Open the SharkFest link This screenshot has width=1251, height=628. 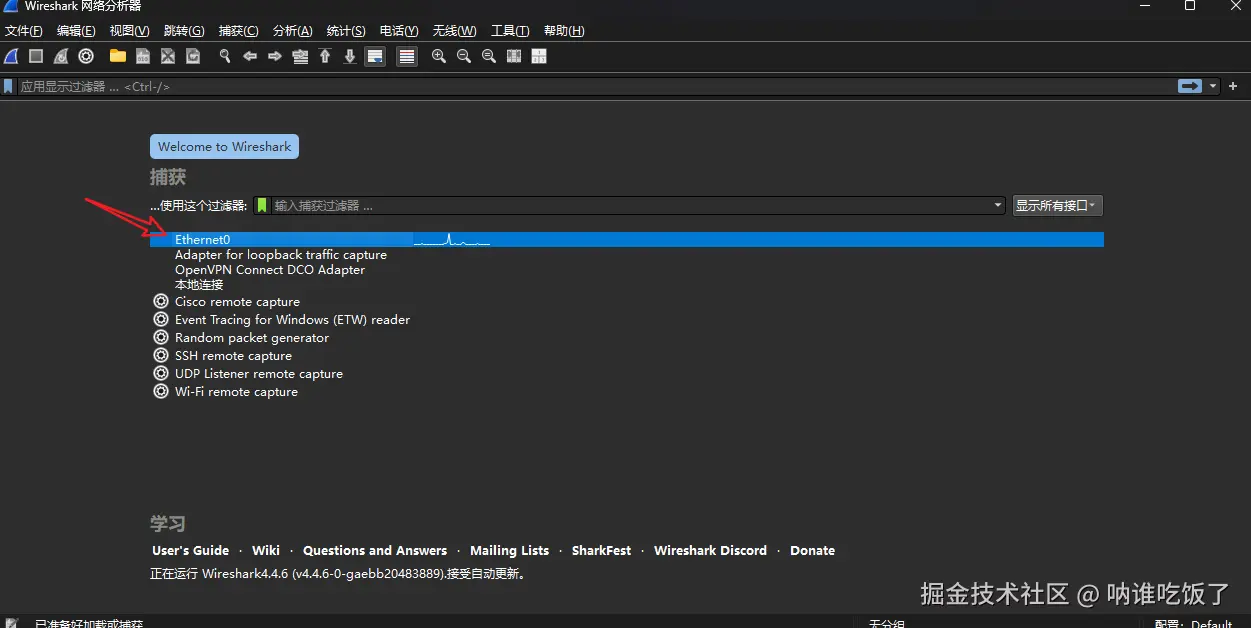(601, 551)
